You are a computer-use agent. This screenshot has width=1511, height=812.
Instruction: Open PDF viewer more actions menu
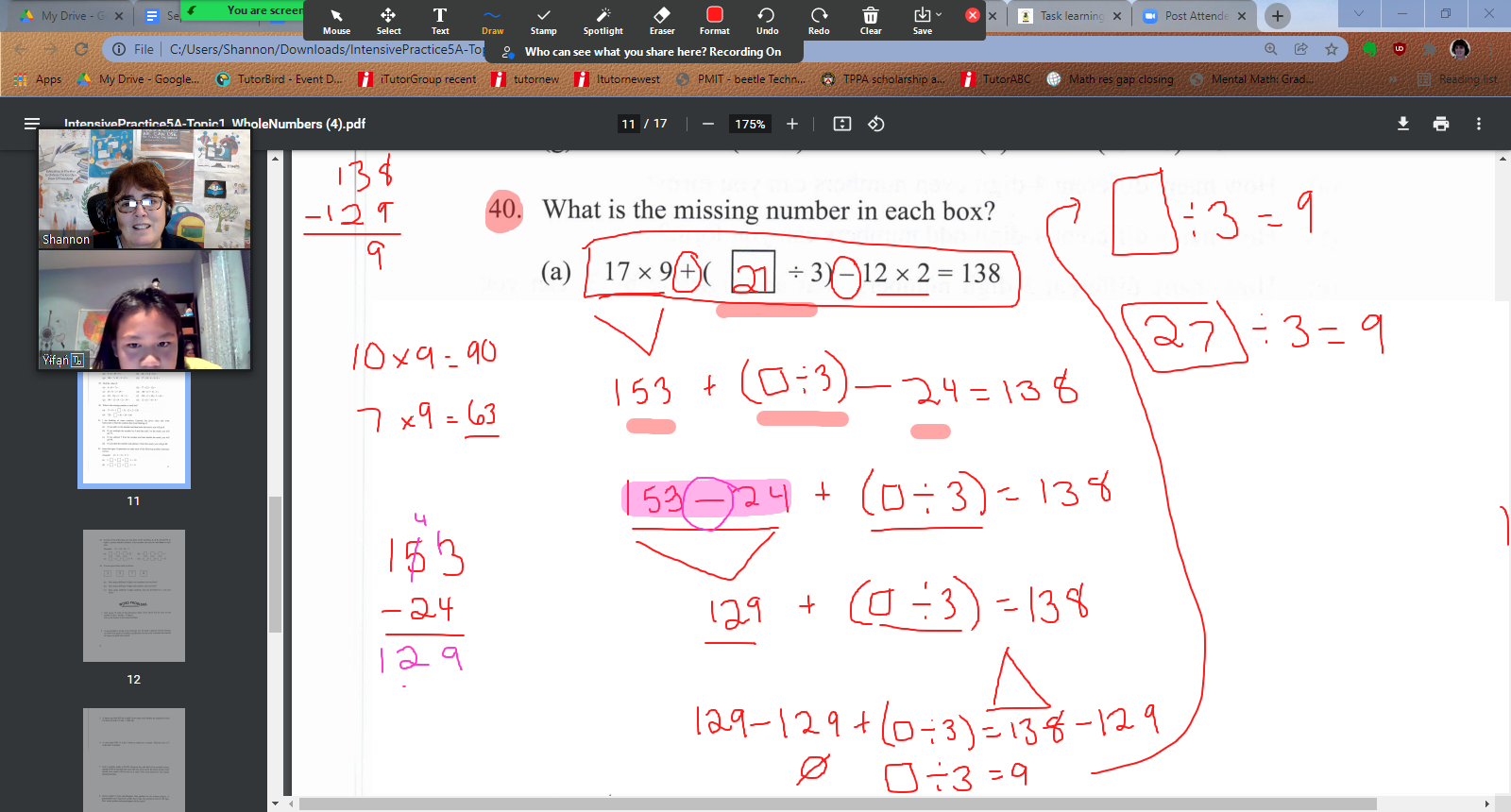pyautogui.click(x=1479, y=124)
